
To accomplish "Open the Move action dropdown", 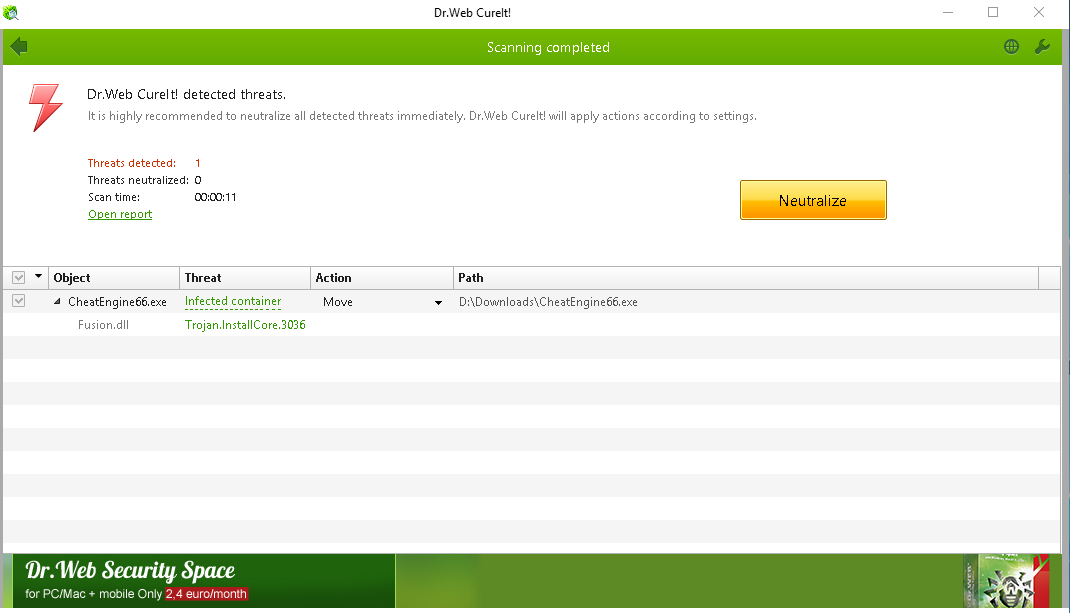I will click(438, 302).
